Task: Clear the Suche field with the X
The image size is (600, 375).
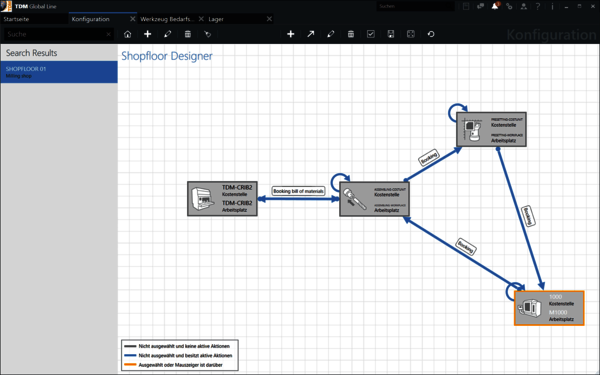Action: [x=109, y=34]
